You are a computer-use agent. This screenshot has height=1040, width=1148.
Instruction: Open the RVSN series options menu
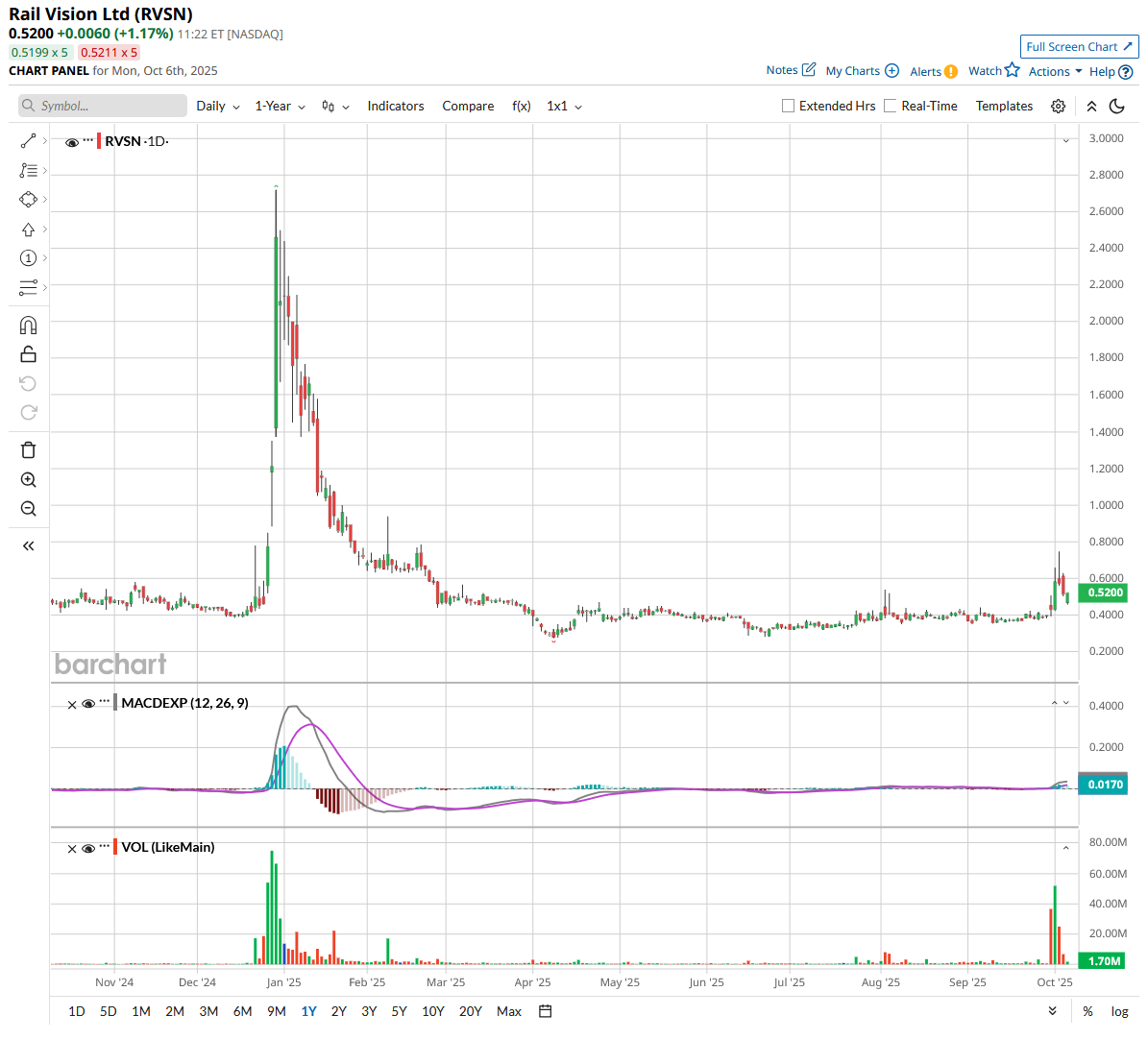click(x=87, y=139)
